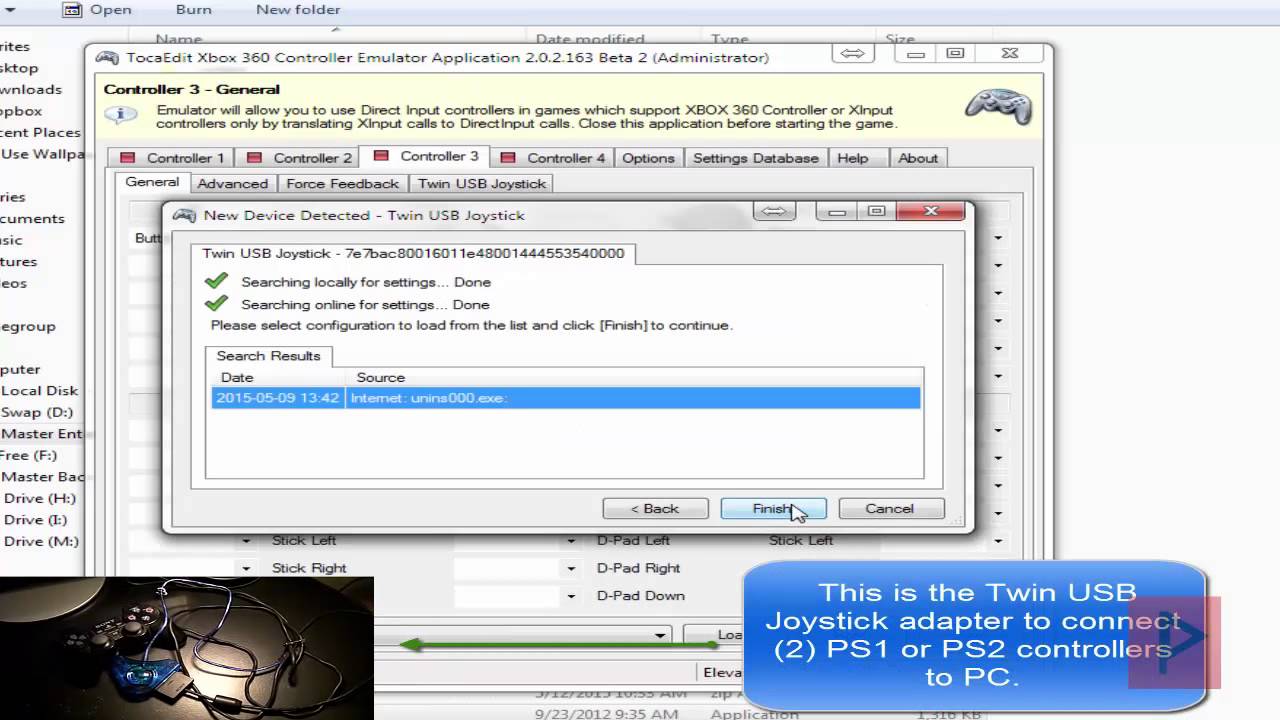Click the large Xbox controller image in header
Screen dimensions: 1280x720
(x=999, y=106)
